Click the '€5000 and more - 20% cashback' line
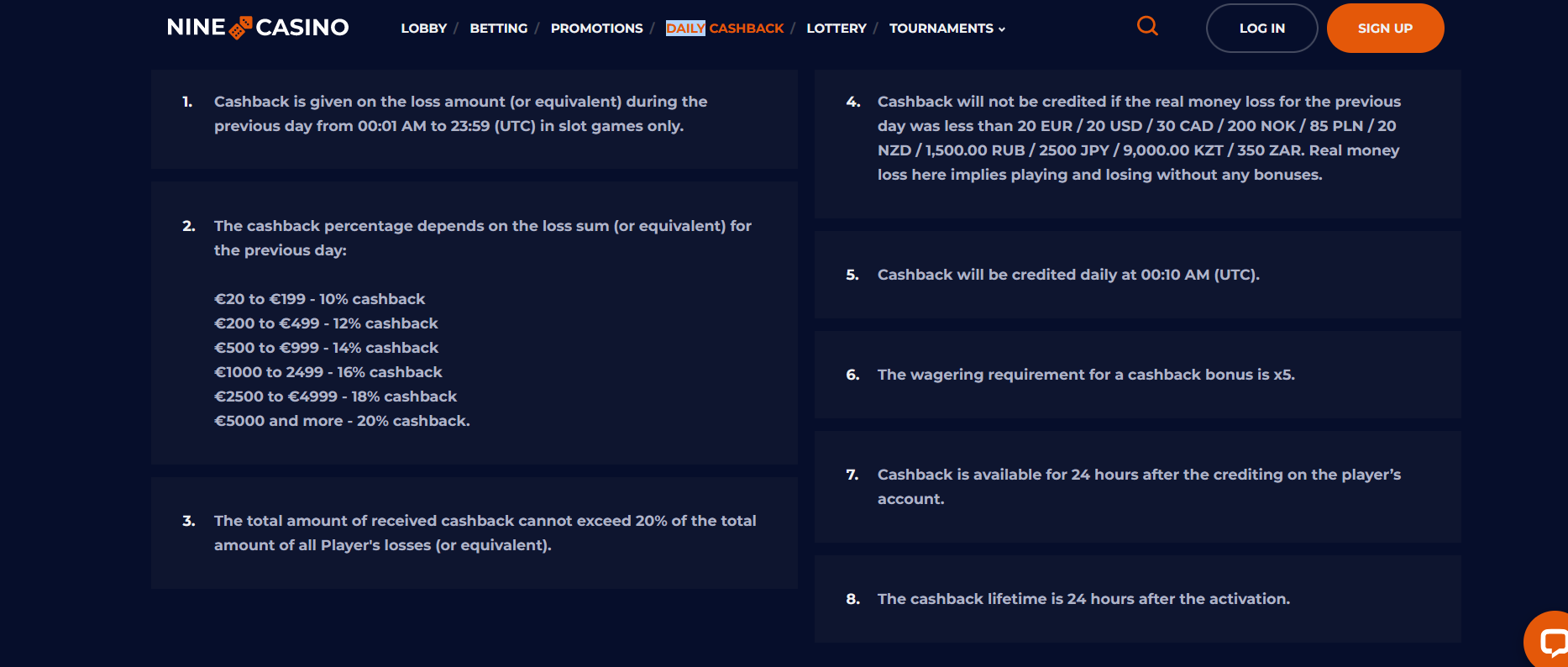The width and height of the screenshot is (1568, 667). pyautogui.click(x=342, y=421)
